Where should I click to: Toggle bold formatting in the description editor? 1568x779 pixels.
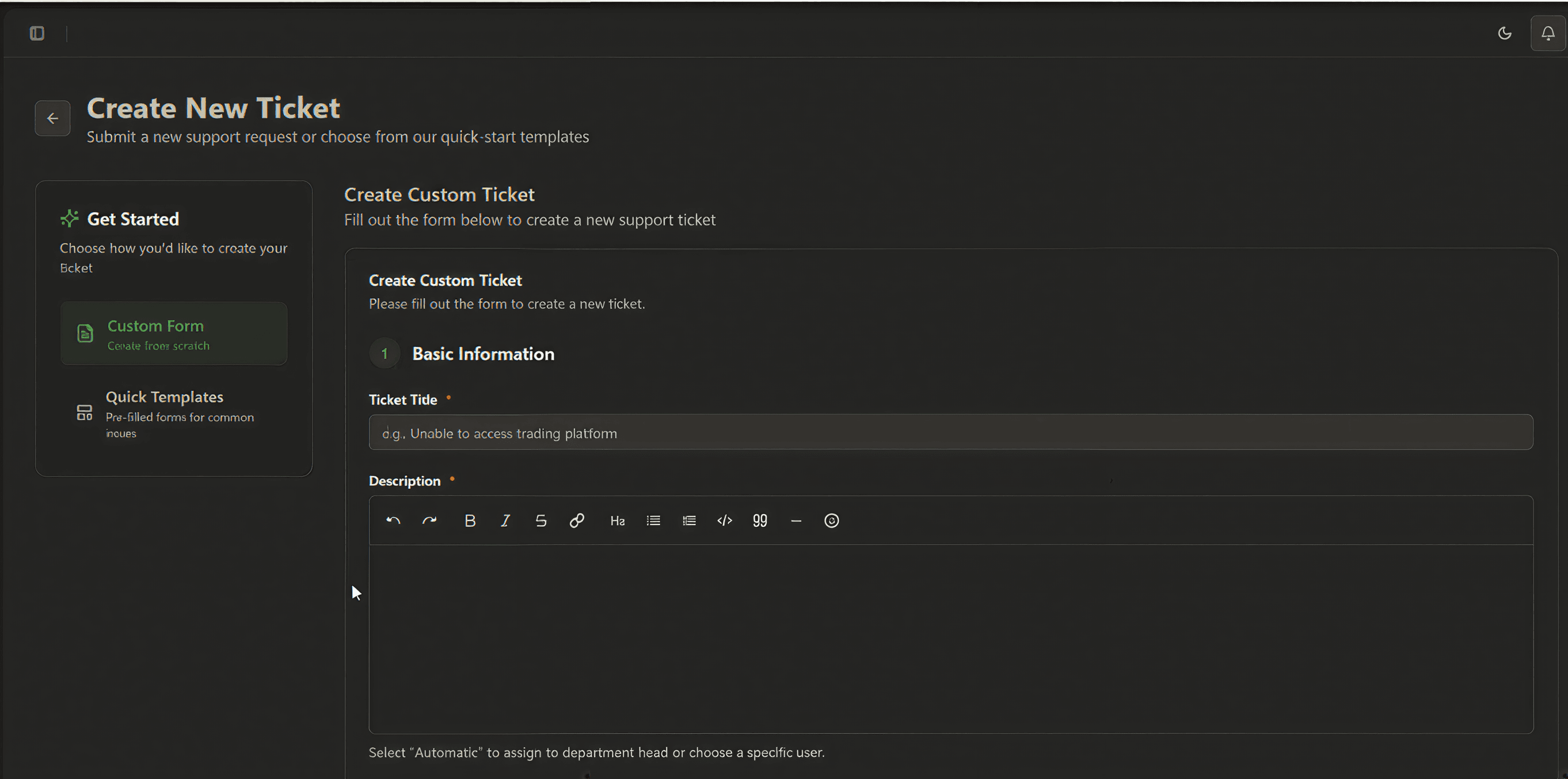click(469, 520)
